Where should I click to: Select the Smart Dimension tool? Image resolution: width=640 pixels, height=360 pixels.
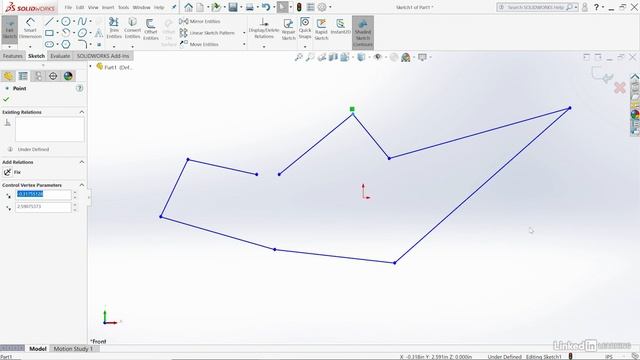pyautogui.click(x=30, y=29)
